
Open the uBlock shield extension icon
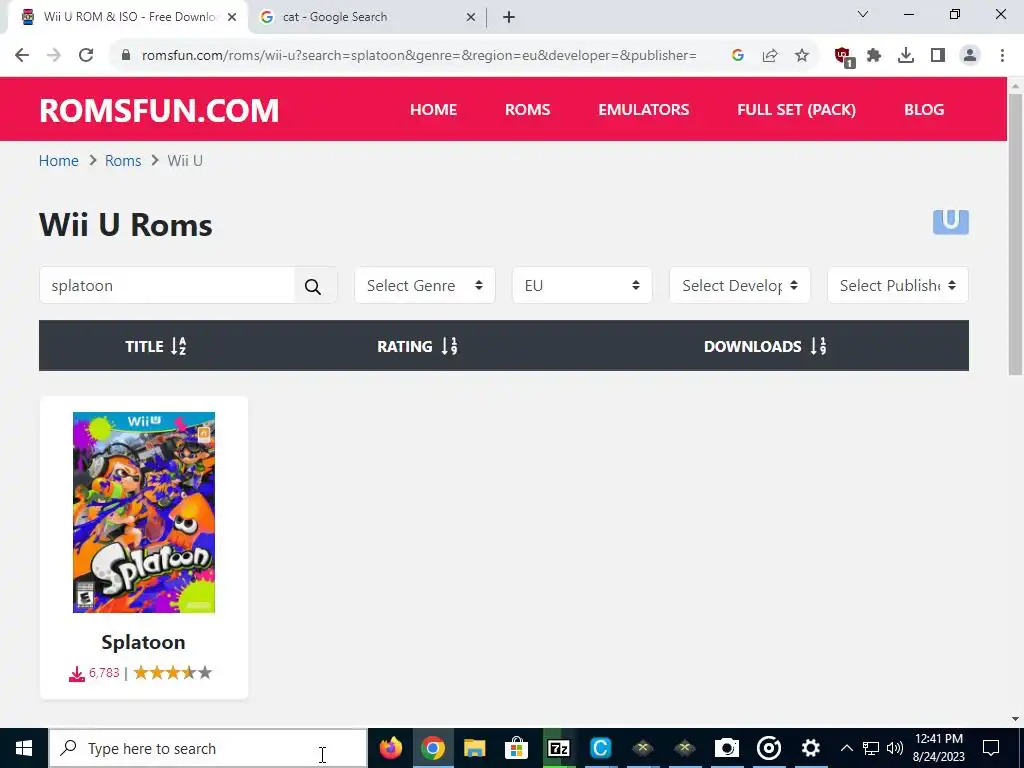844,57
